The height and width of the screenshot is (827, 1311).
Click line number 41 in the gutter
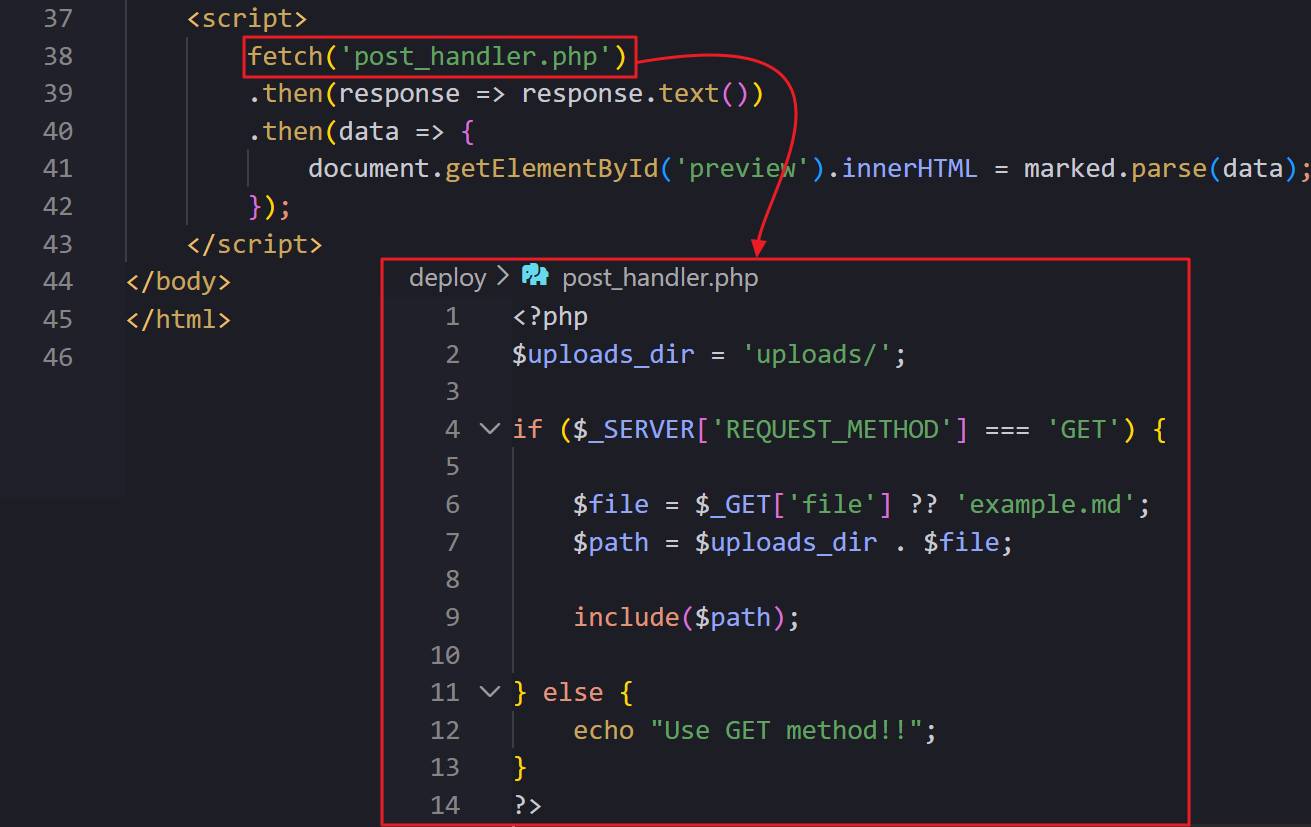coord(58,168)
